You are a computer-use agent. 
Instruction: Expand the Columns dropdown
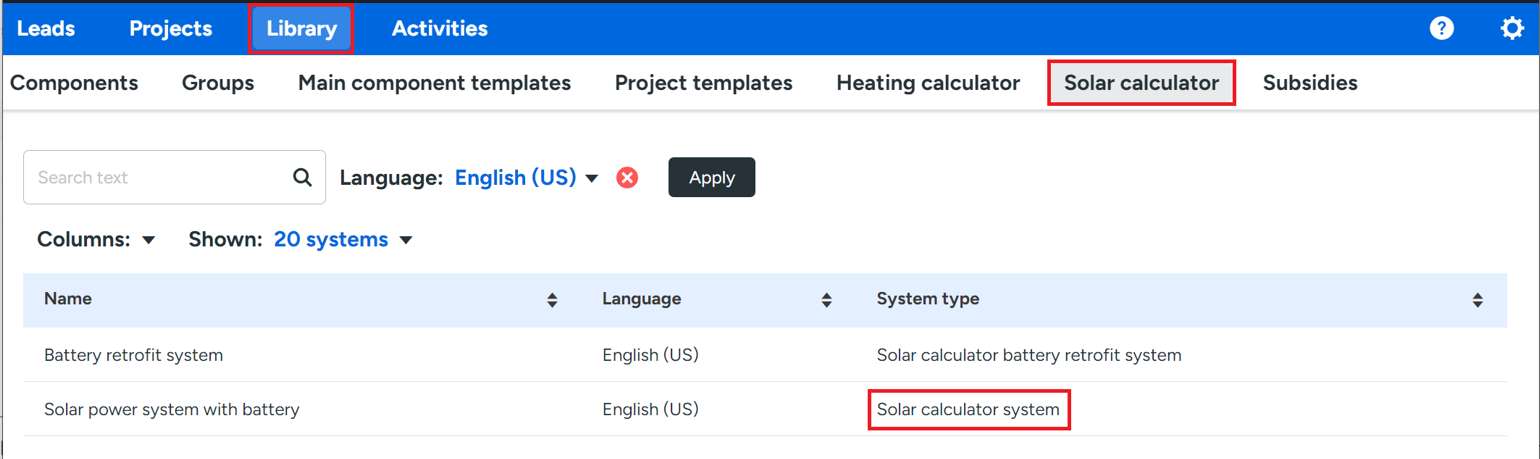point(97,240)
